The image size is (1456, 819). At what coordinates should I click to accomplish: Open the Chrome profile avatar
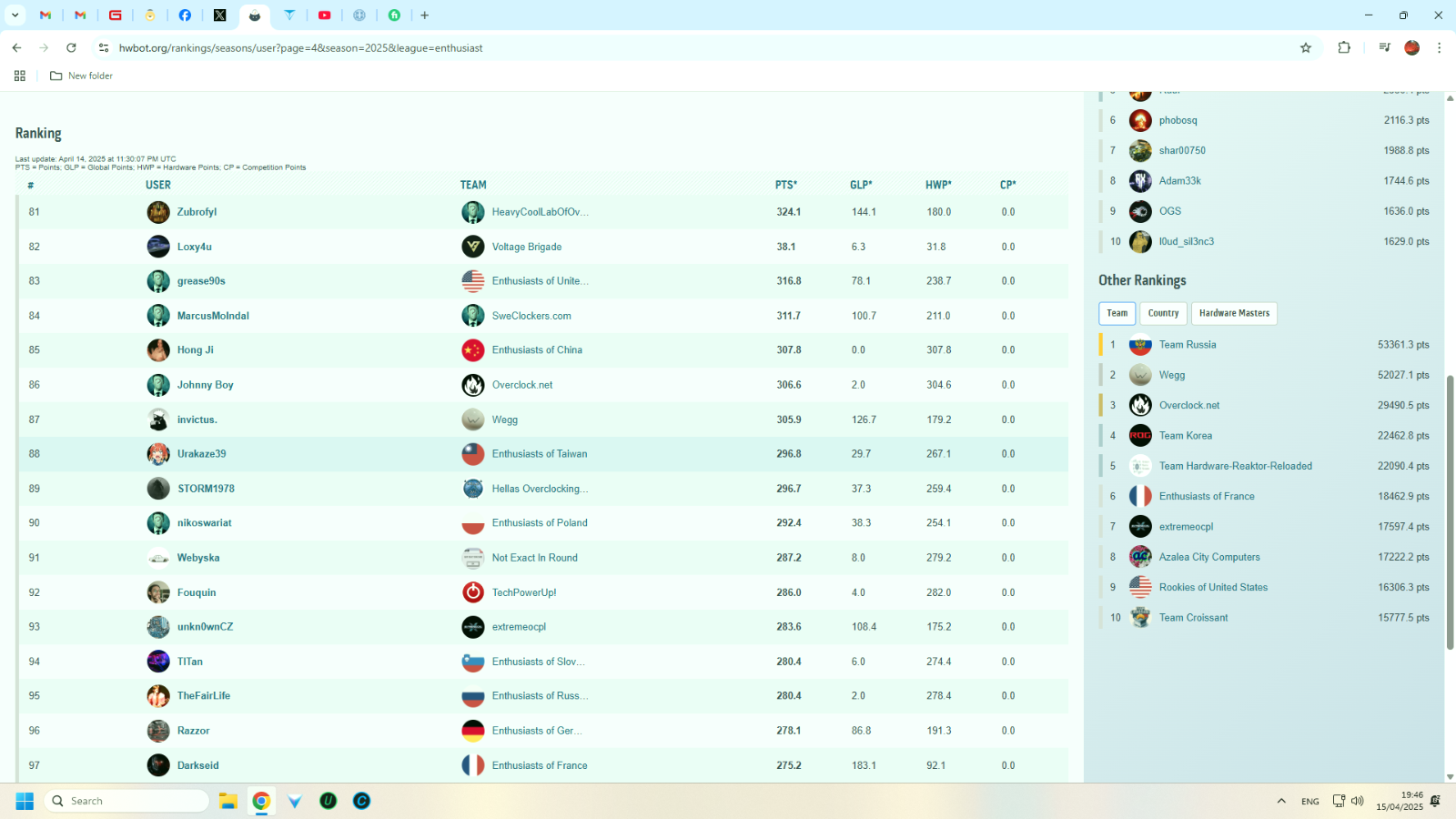point(1412,47)
